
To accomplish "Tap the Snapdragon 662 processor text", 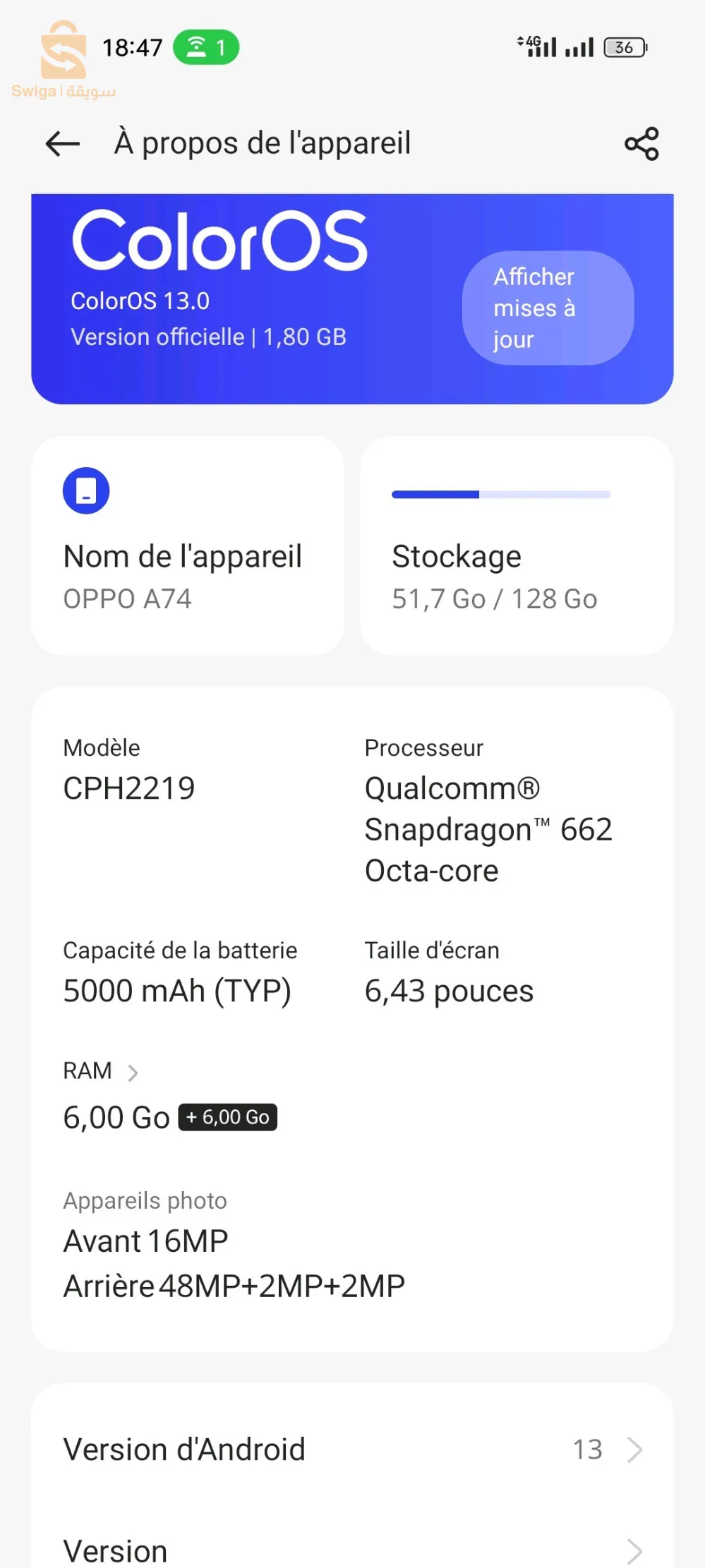I will coord(488,829).
